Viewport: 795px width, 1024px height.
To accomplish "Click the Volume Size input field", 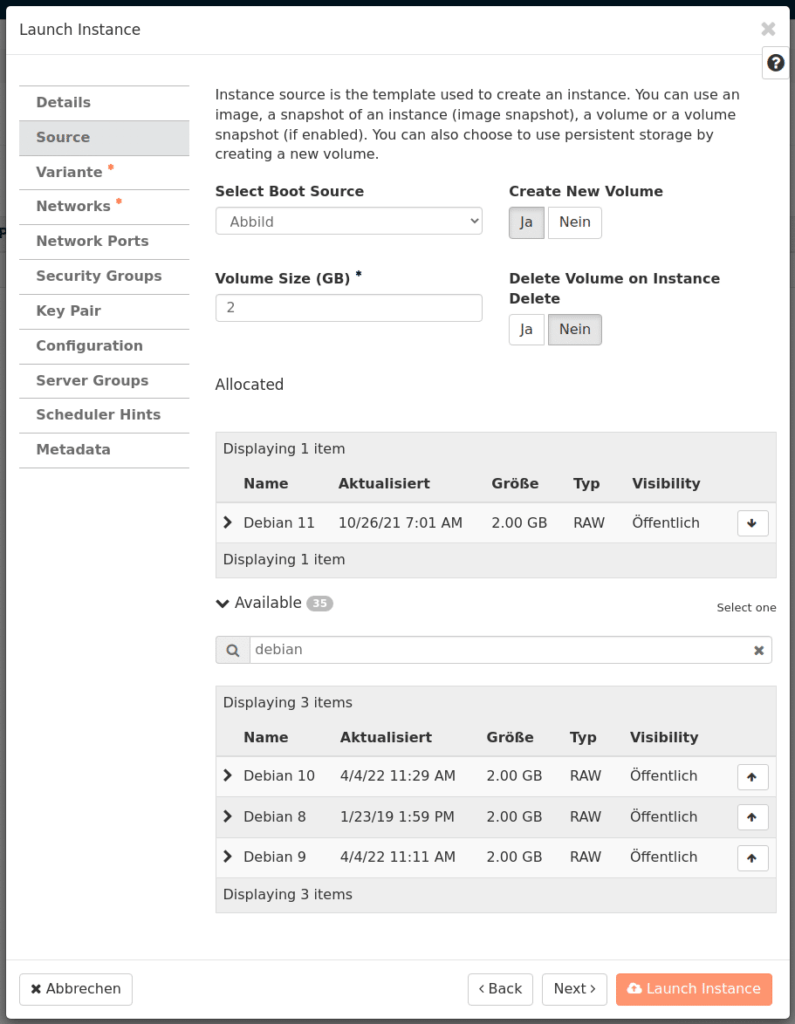I will pos(348,308).
